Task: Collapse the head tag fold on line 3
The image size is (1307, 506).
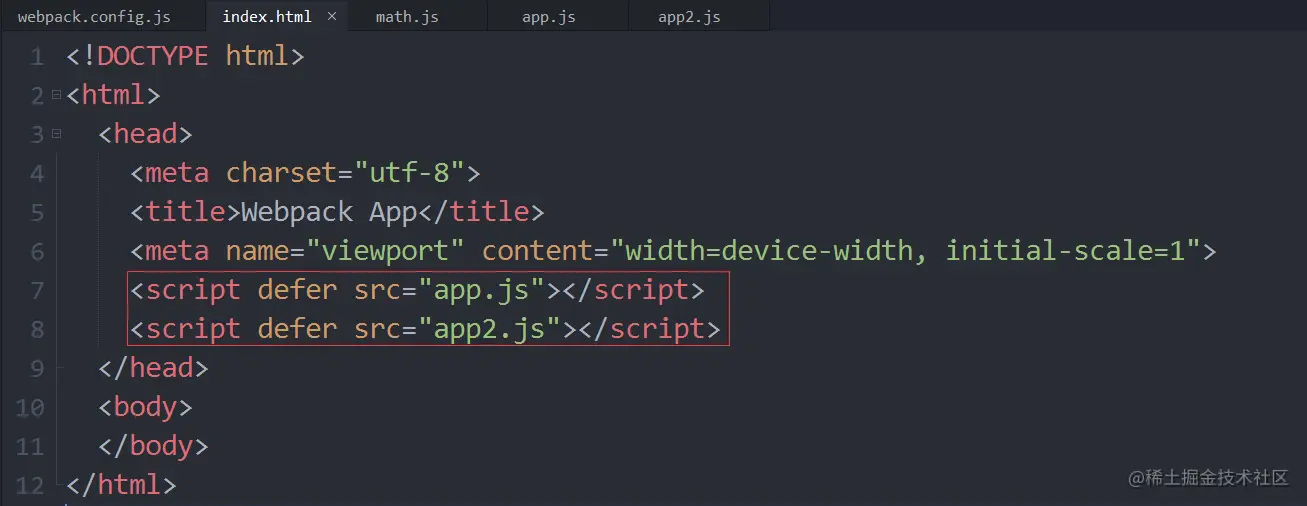Action: point(56,134)
